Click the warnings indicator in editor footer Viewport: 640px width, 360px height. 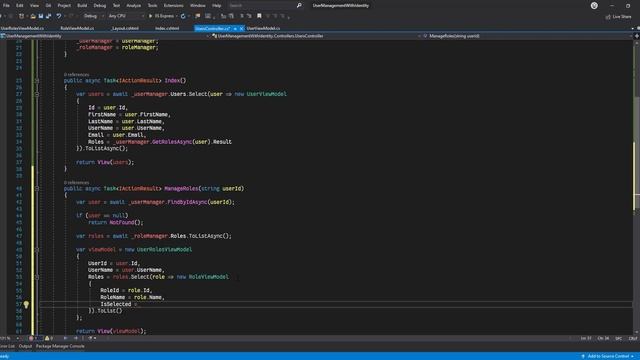click(49, 338)
